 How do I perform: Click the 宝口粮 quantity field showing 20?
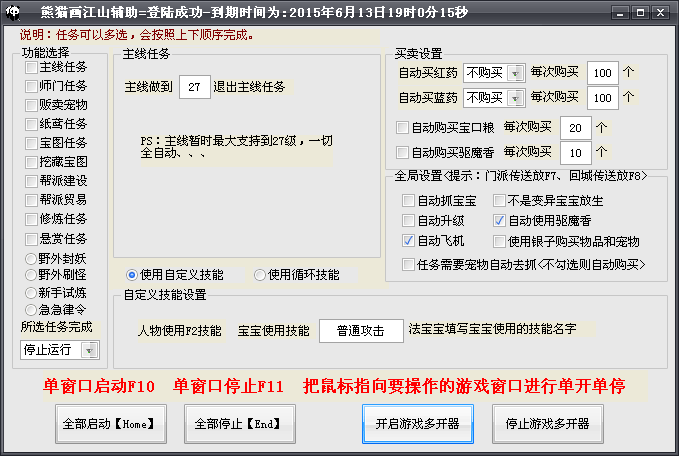tap(576, 128)
